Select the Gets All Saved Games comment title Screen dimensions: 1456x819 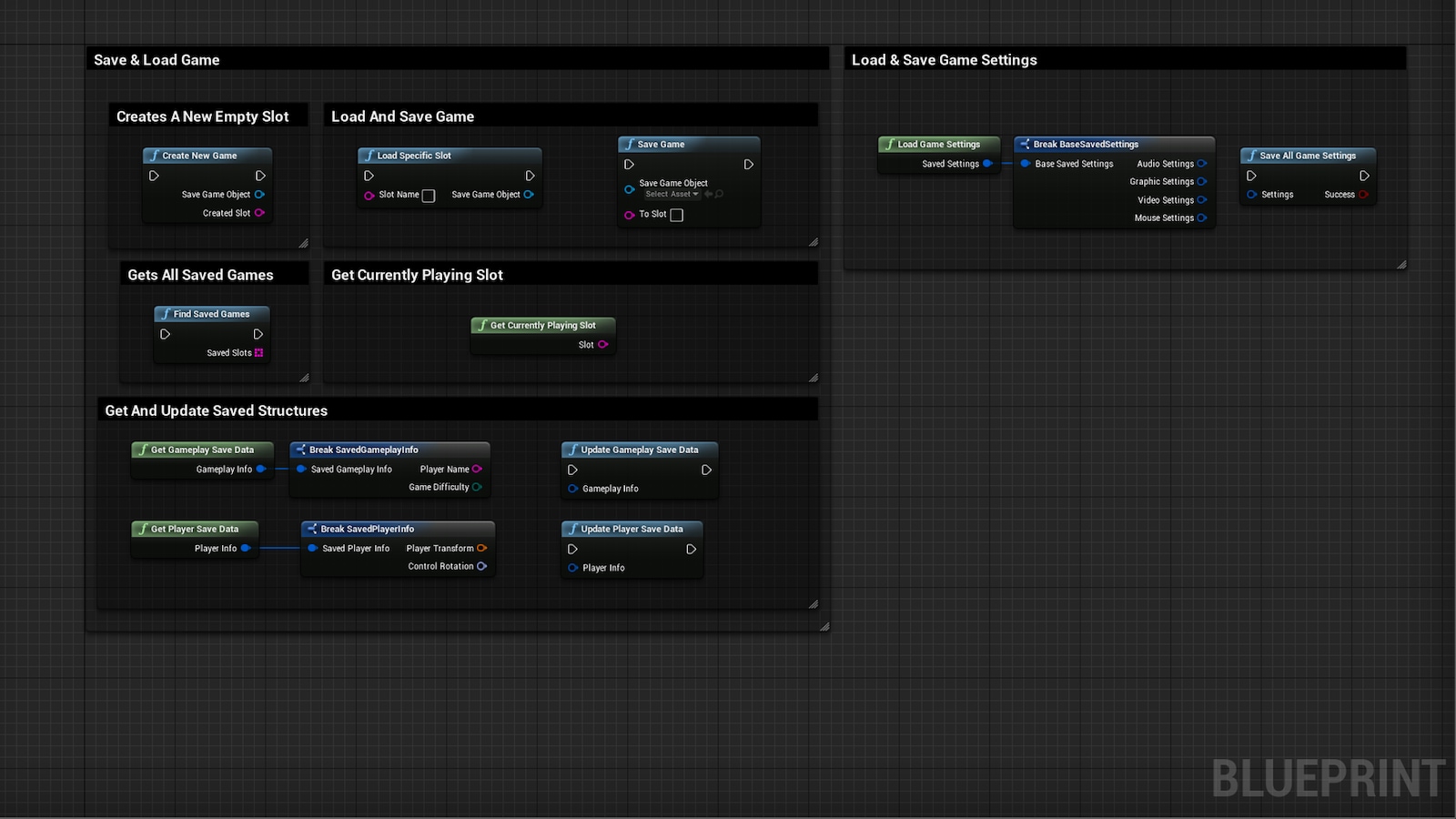pos(200,275)
